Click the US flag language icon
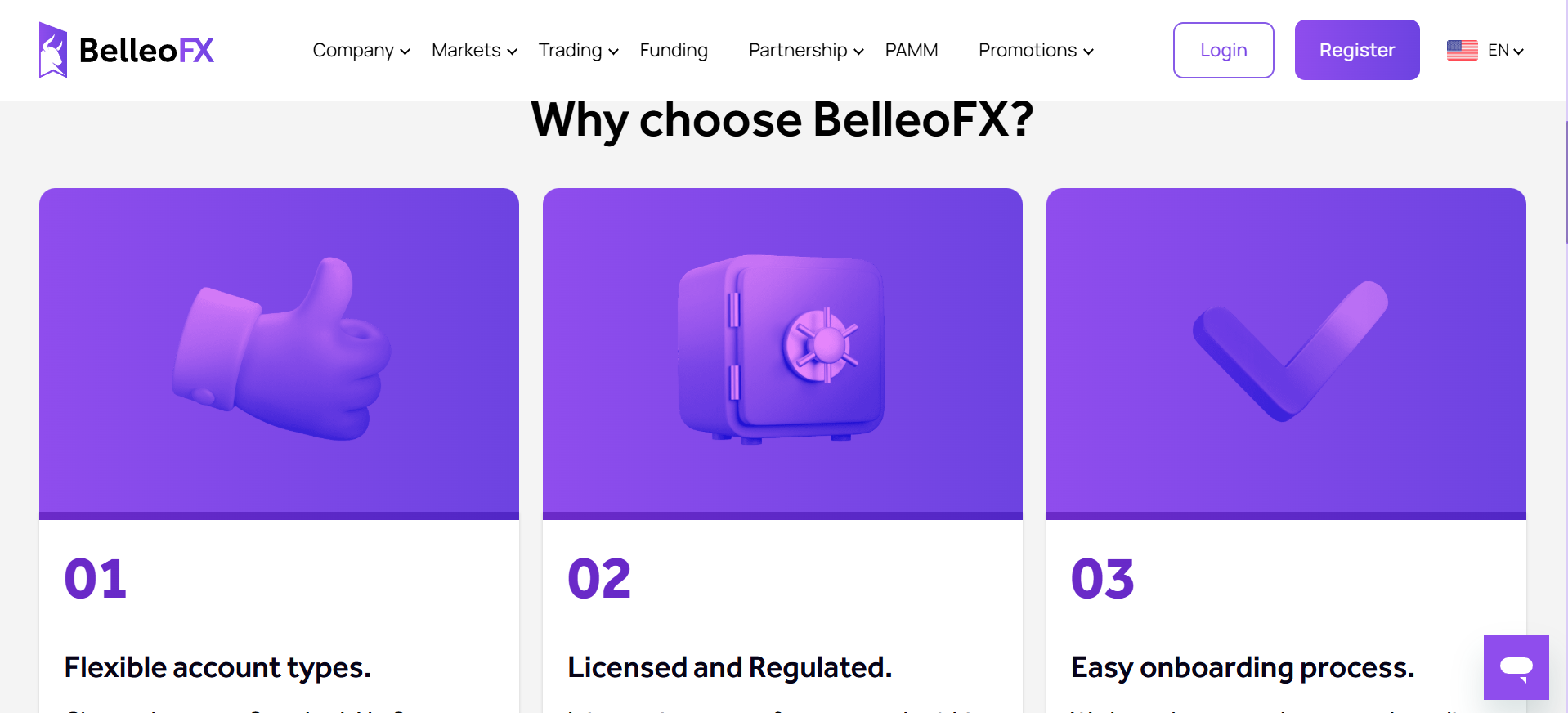Viewport: 1568px width, 713px height. [1462, 50]
